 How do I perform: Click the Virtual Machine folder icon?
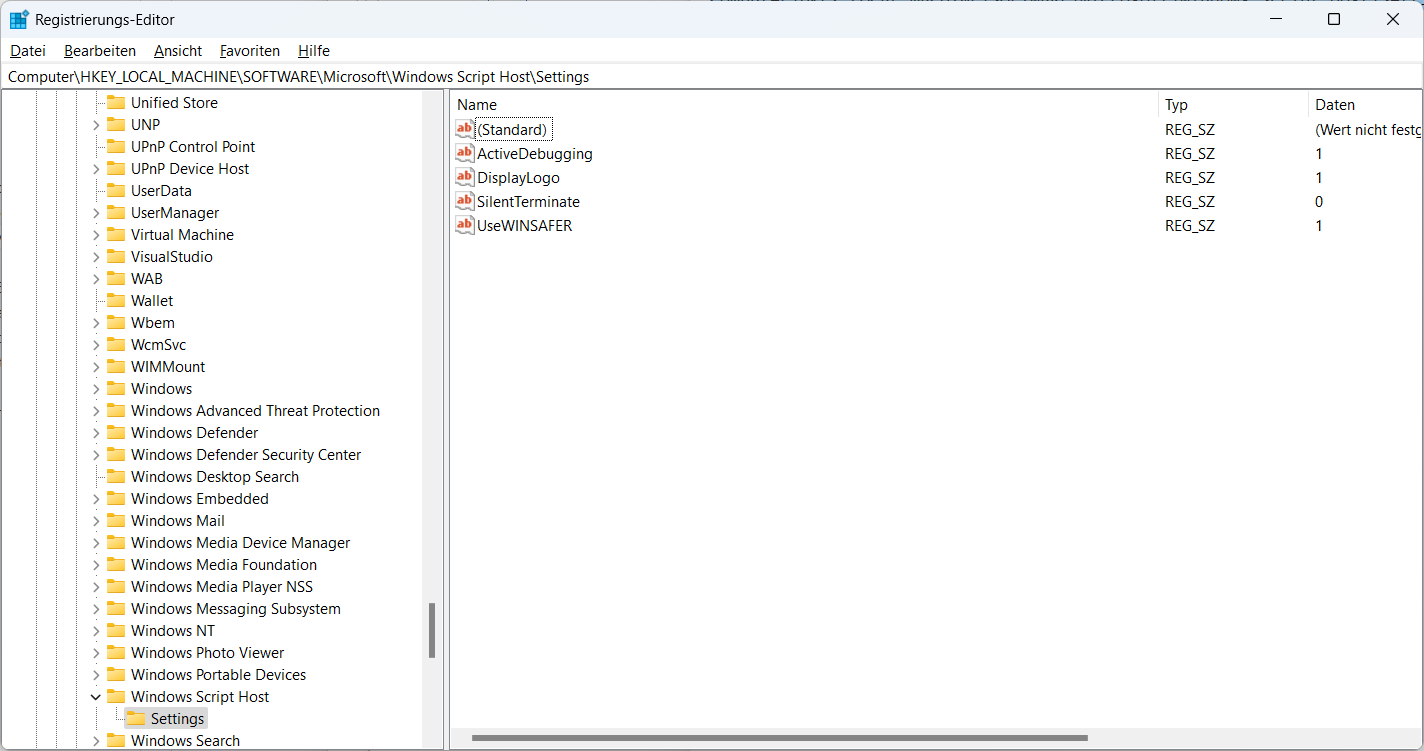116,235
